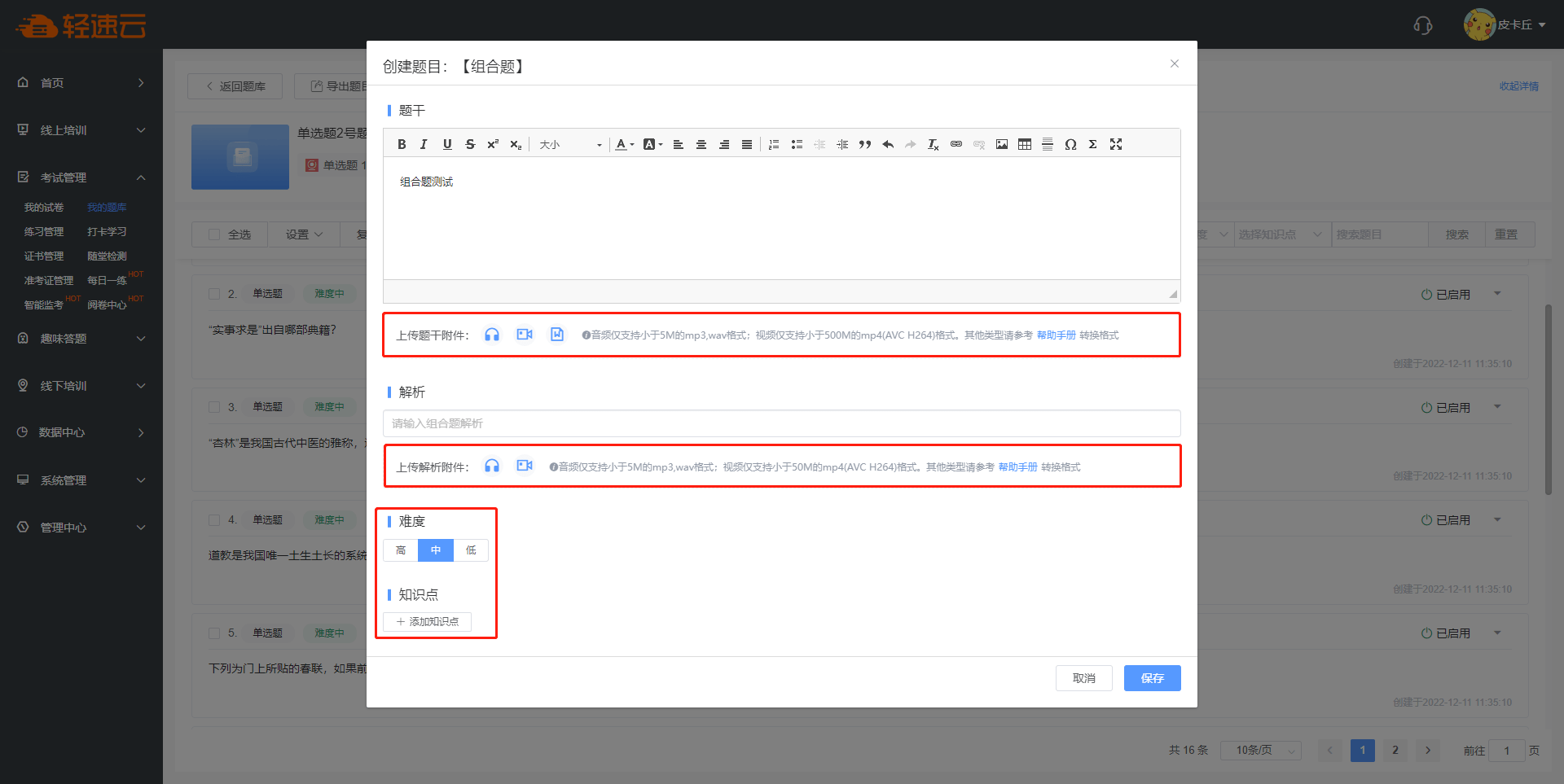Open the text color dropdown
Viewport: 1564px width, 784px height.
[x=624, y=144]
